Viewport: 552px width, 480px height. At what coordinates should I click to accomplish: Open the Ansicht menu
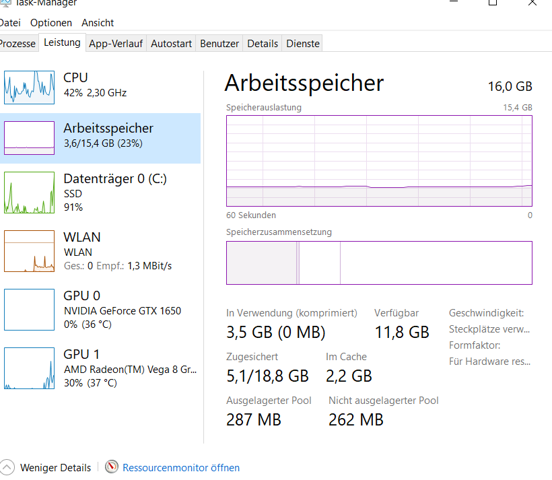98,23
